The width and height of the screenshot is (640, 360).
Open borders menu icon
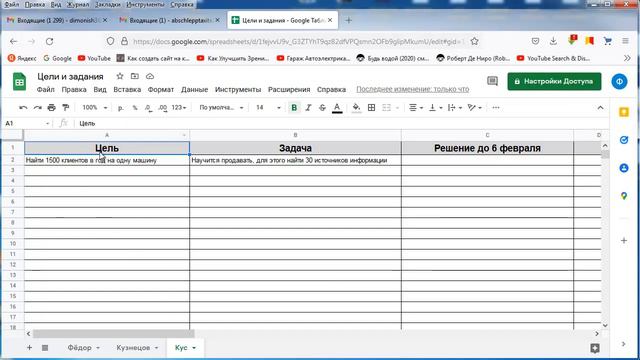click(371, 108)
